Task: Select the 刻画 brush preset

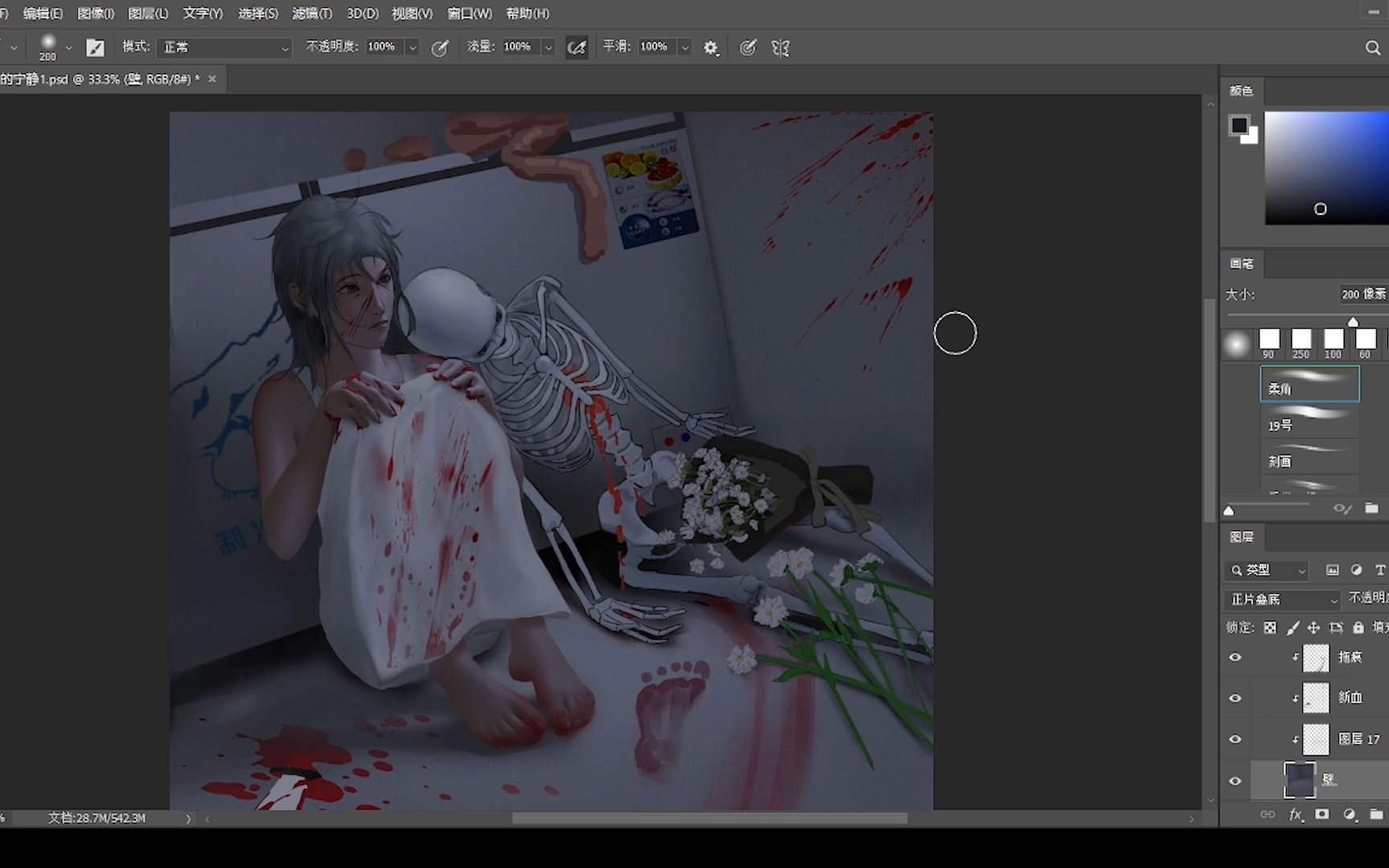Action: (x=1309, y=457)
